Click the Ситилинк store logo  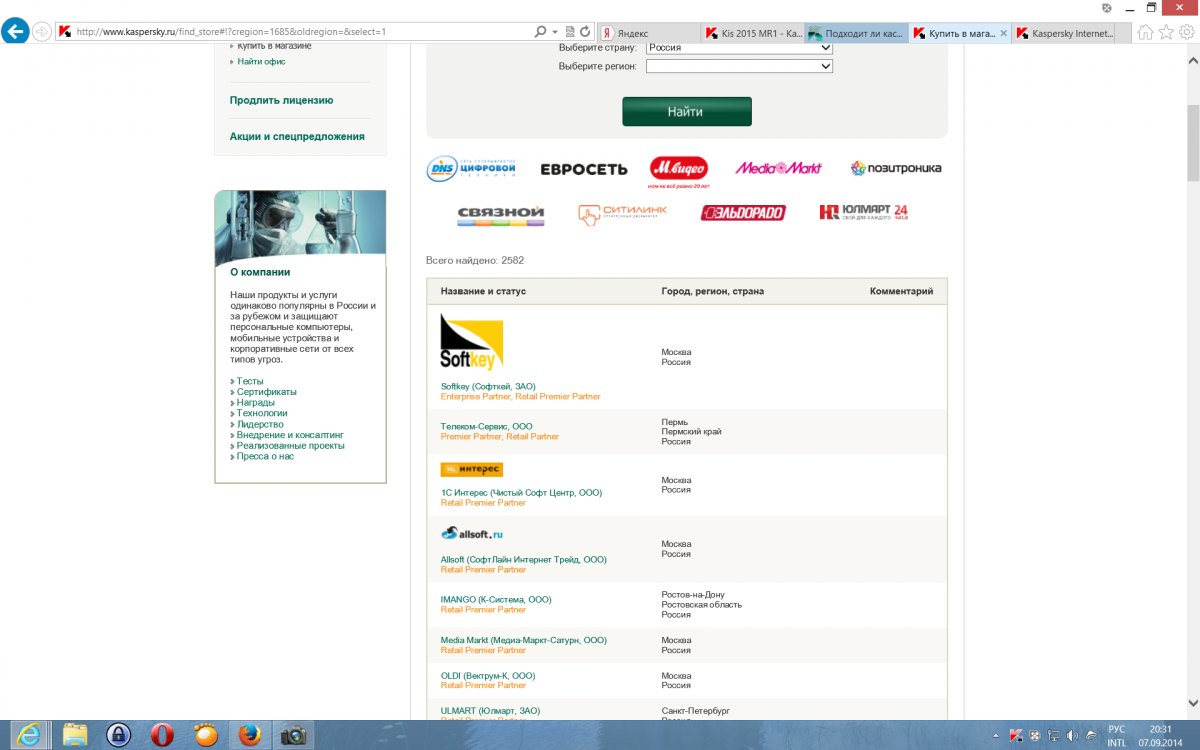[622, 213]
